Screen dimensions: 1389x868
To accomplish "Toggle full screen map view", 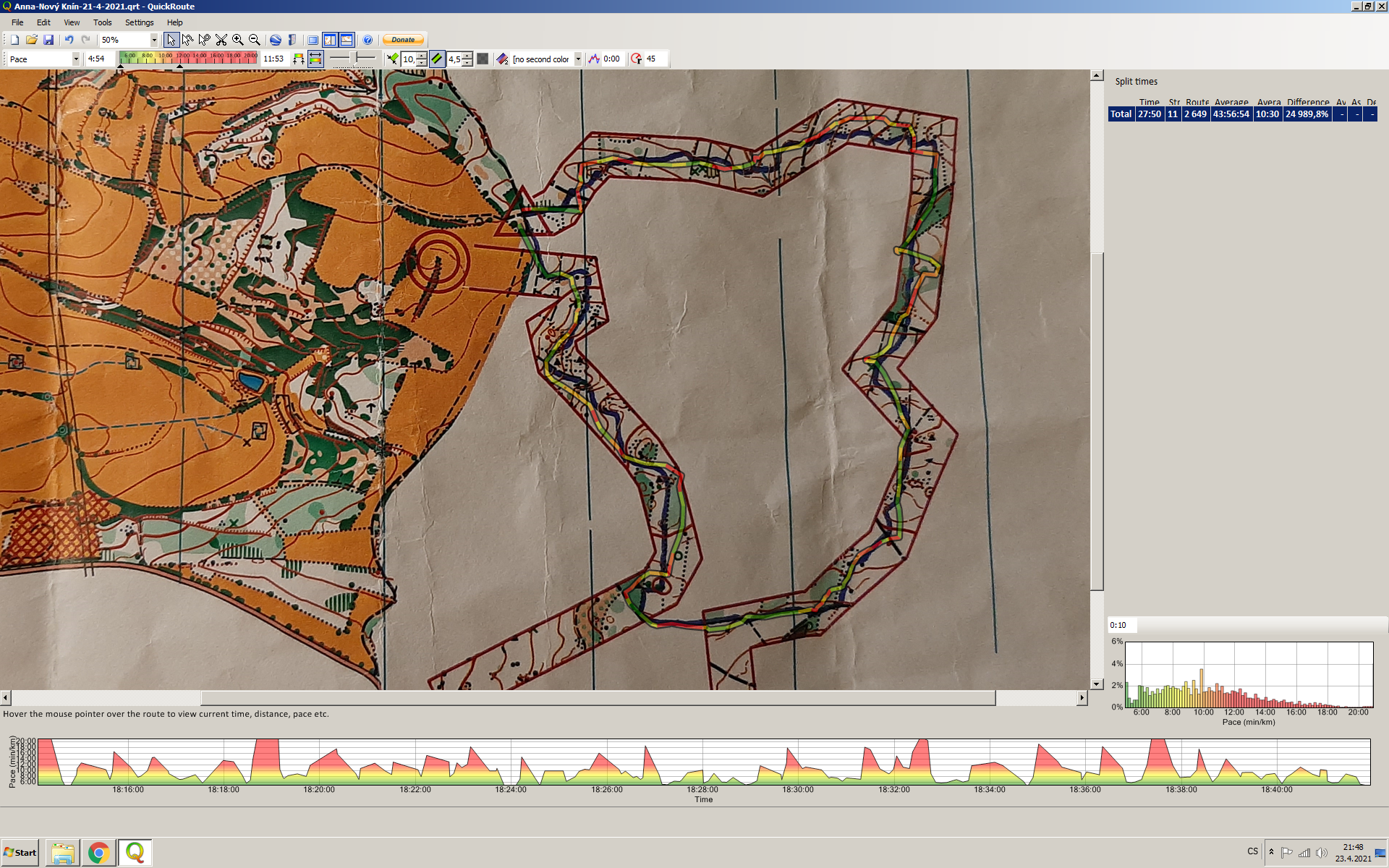I will (x=313, y=40).
